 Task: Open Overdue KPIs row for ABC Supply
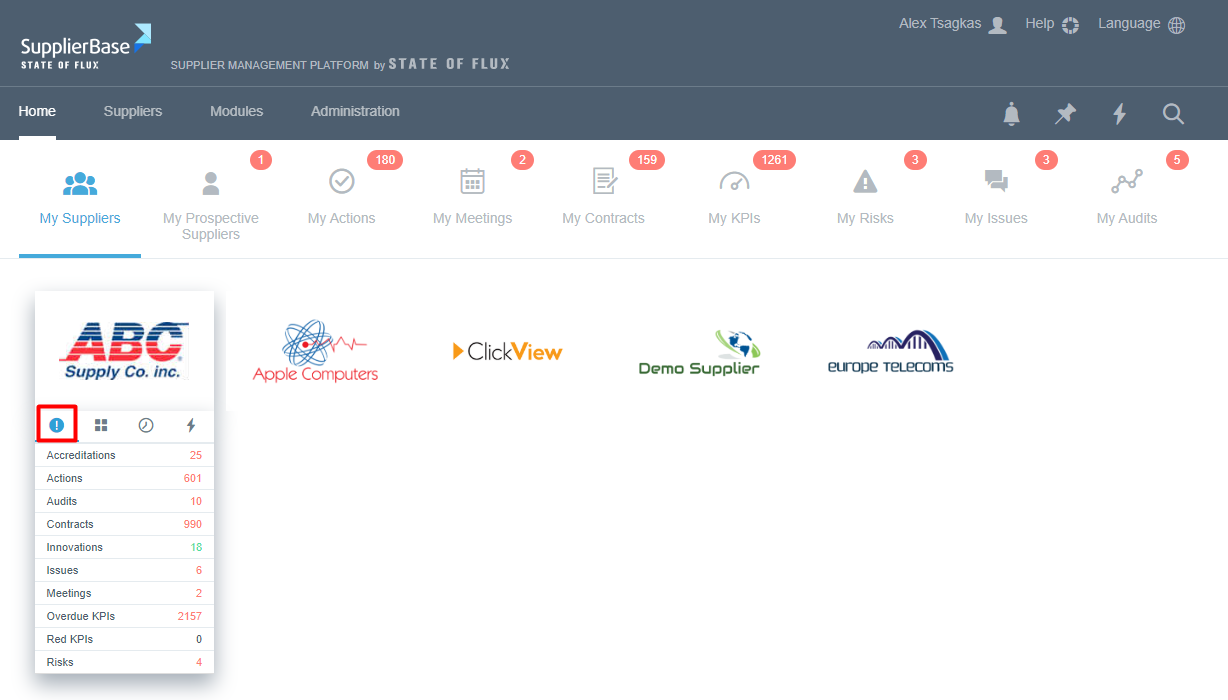(124, 616)
